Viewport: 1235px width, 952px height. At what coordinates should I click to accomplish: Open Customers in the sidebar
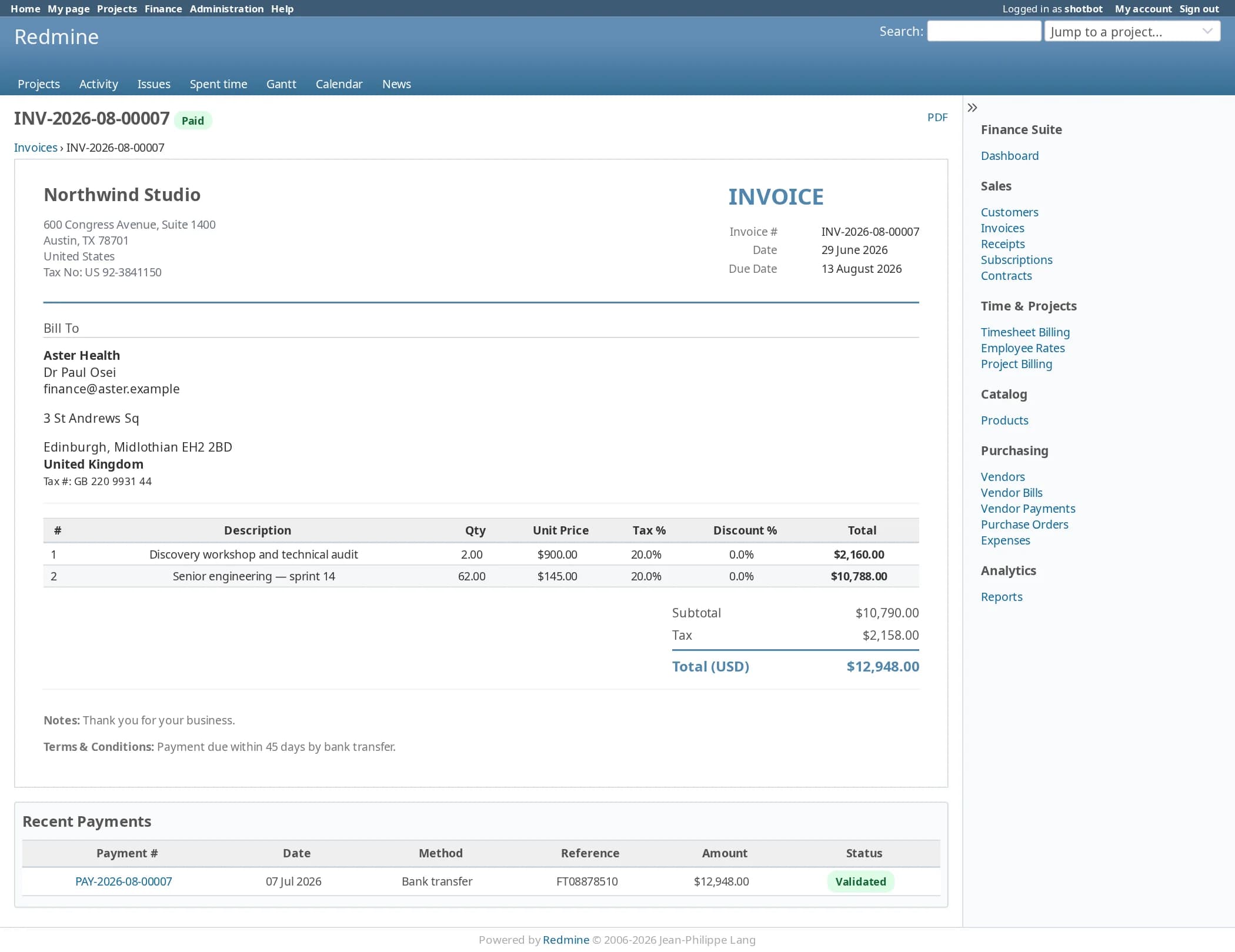tap(1010, 212)
